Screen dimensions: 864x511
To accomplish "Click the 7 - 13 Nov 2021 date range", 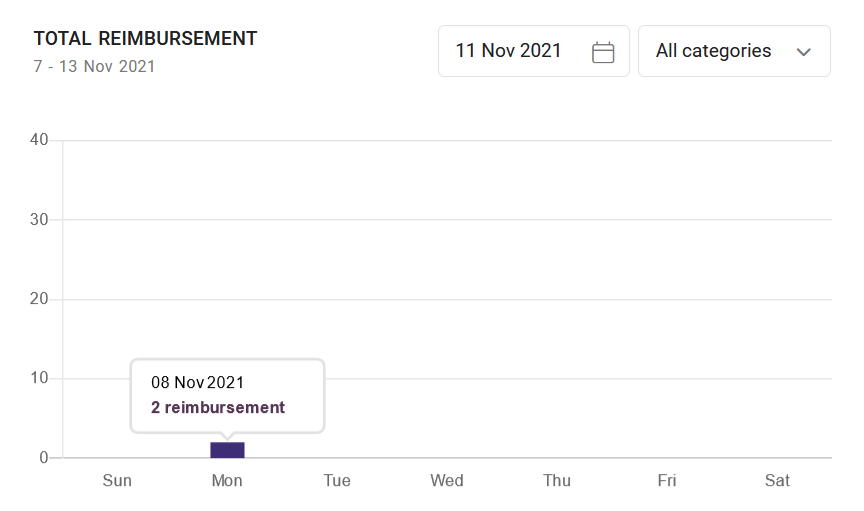I will (94, 67).
